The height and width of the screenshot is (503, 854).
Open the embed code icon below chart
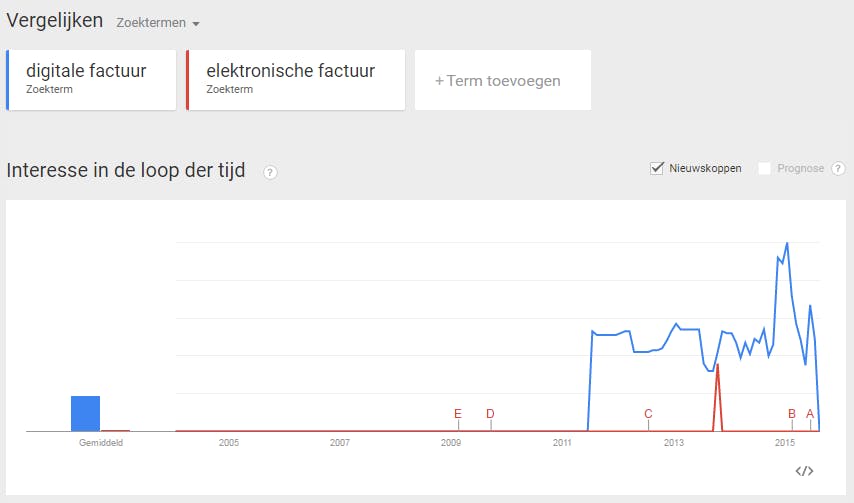[x=804, y=471]
